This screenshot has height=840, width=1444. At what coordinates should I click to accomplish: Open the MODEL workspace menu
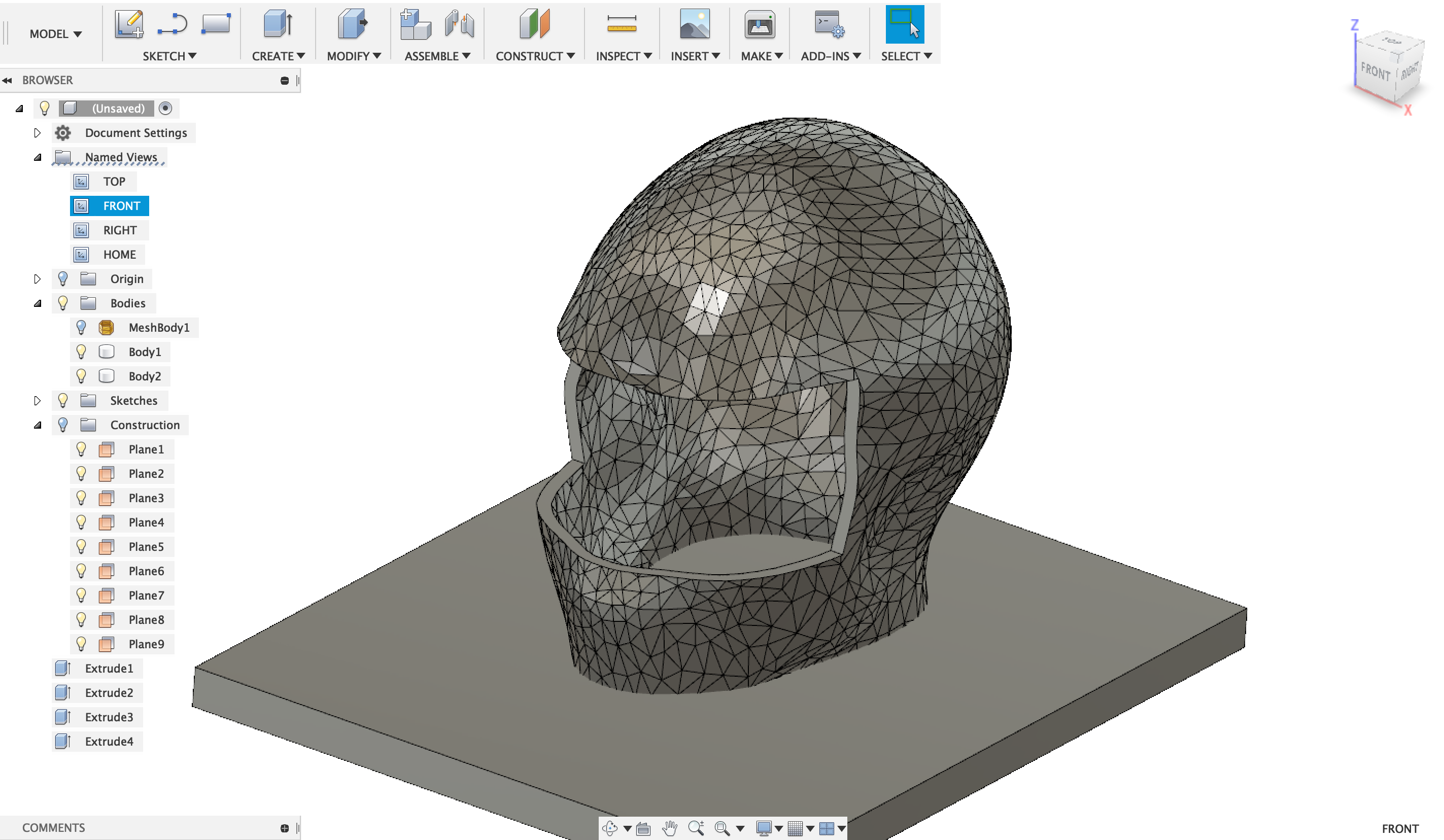pos(55,34)
